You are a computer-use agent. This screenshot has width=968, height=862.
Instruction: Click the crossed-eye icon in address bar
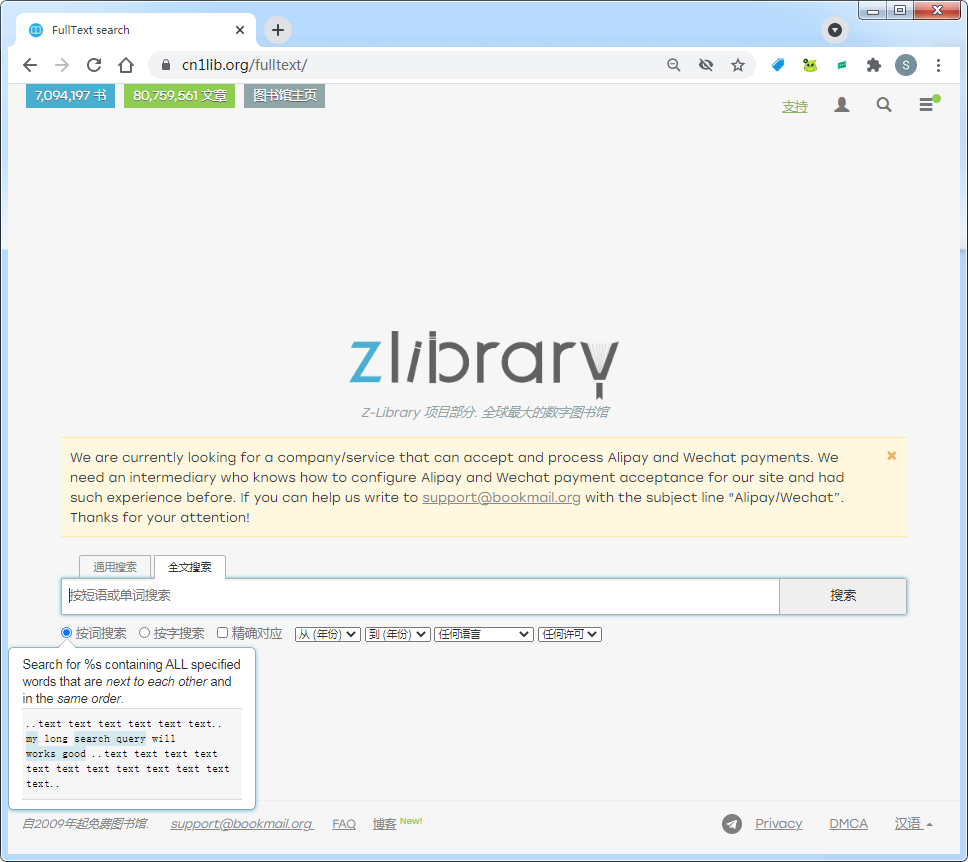click(x=706, y=65)
